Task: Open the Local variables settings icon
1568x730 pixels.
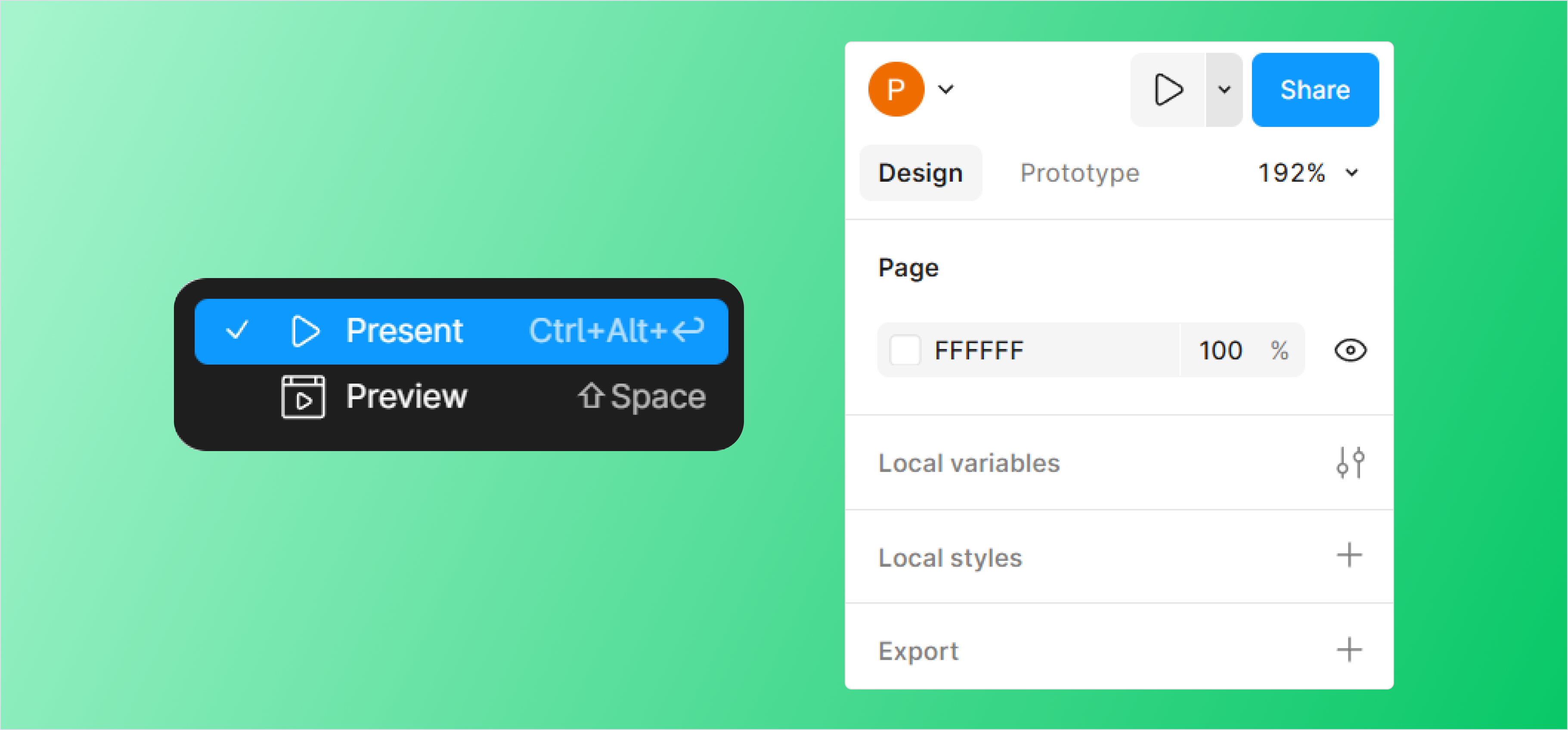Action: tap(1349, 463)
